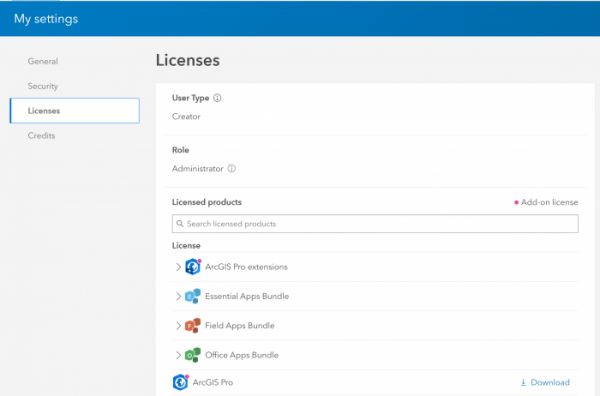Open the Credits settings tab

[41, 136]
